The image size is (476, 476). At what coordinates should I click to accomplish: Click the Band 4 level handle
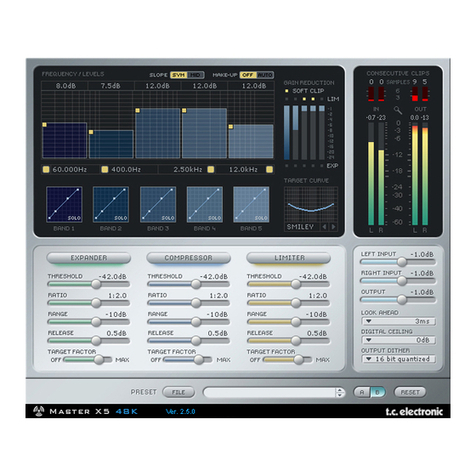pyautogui.click(x=184, y=110)
